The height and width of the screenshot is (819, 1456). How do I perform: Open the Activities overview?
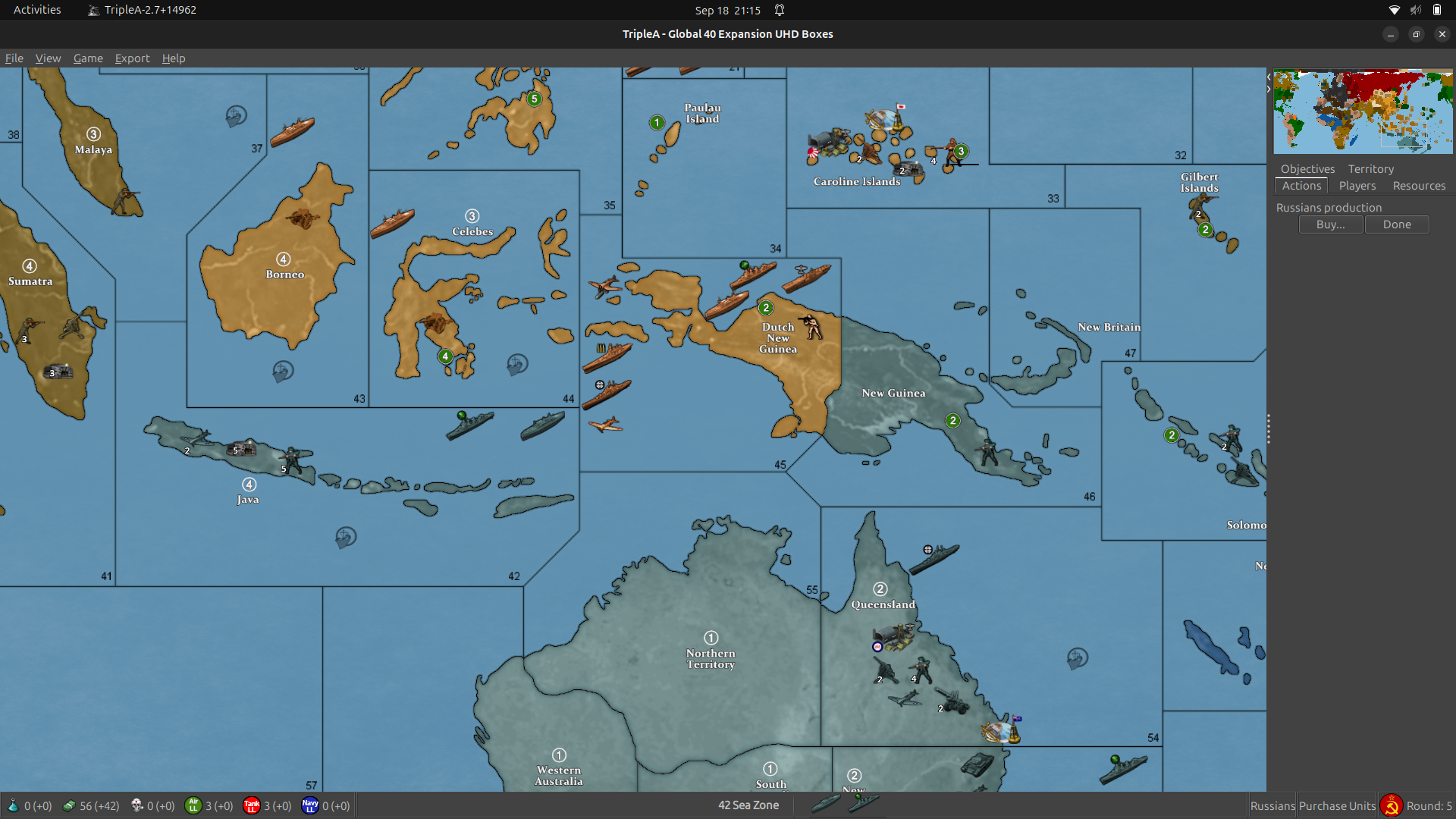[36, 10]
